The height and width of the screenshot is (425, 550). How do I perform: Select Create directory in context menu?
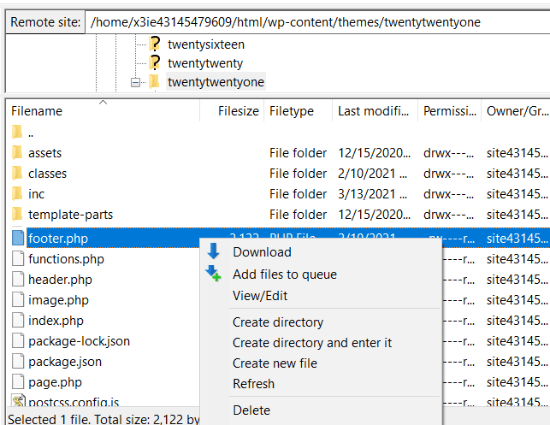(x=278, y=322)
